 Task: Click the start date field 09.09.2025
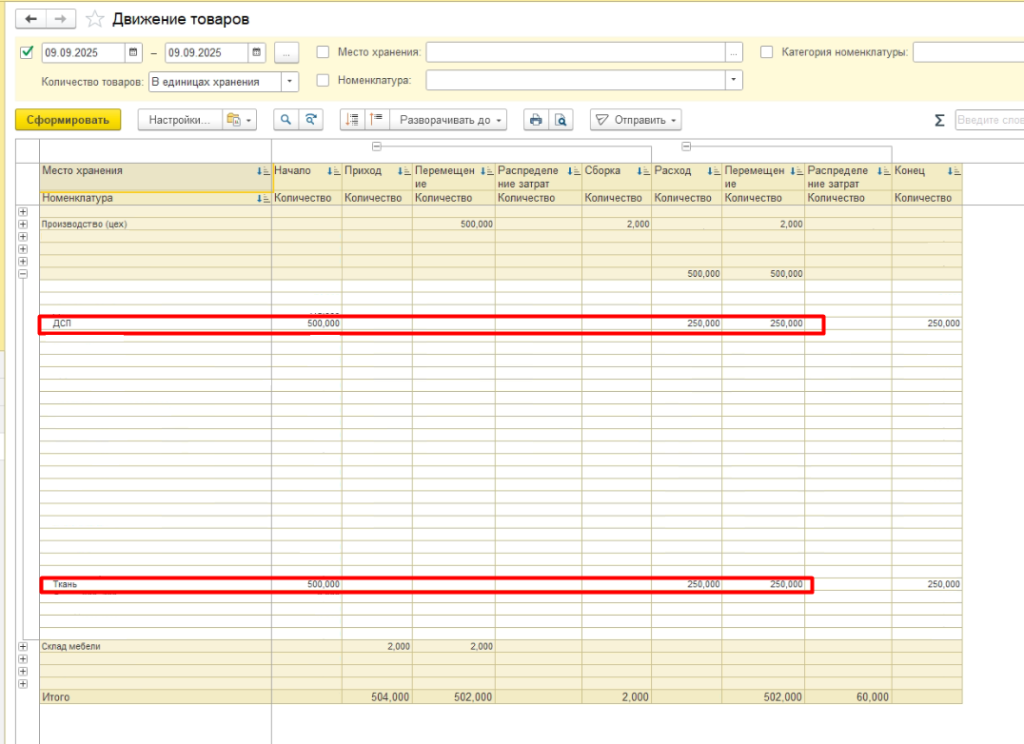(83, 52)
